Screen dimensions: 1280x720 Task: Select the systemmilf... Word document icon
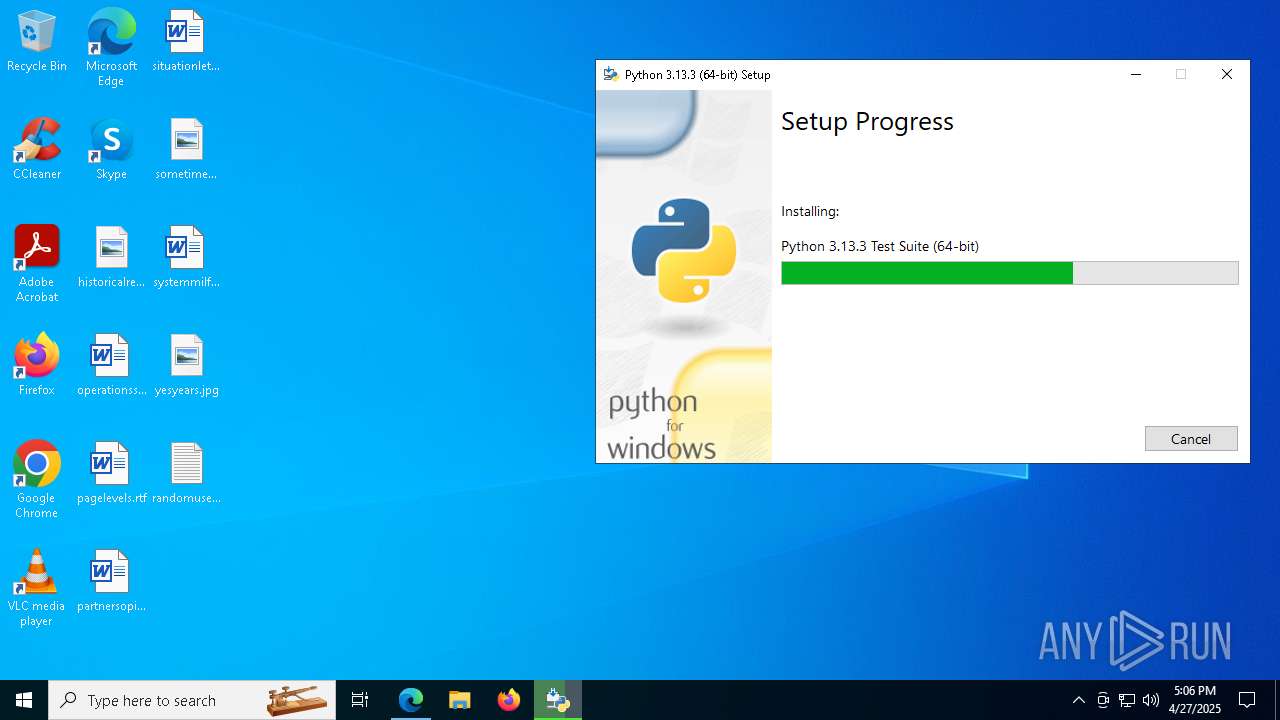[186, 258]
